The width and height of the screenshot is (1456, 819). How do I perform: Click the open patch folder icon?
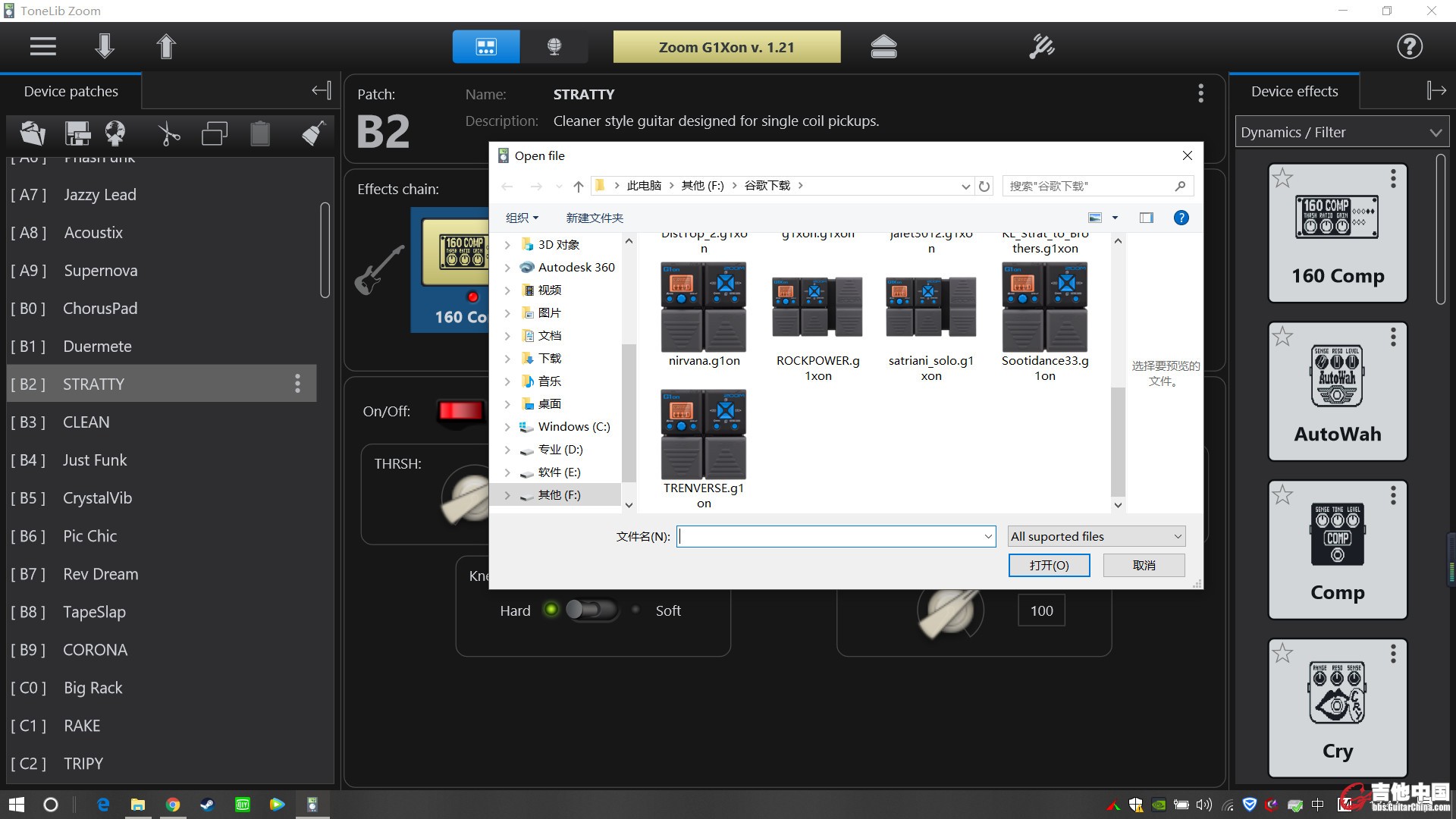33,133
